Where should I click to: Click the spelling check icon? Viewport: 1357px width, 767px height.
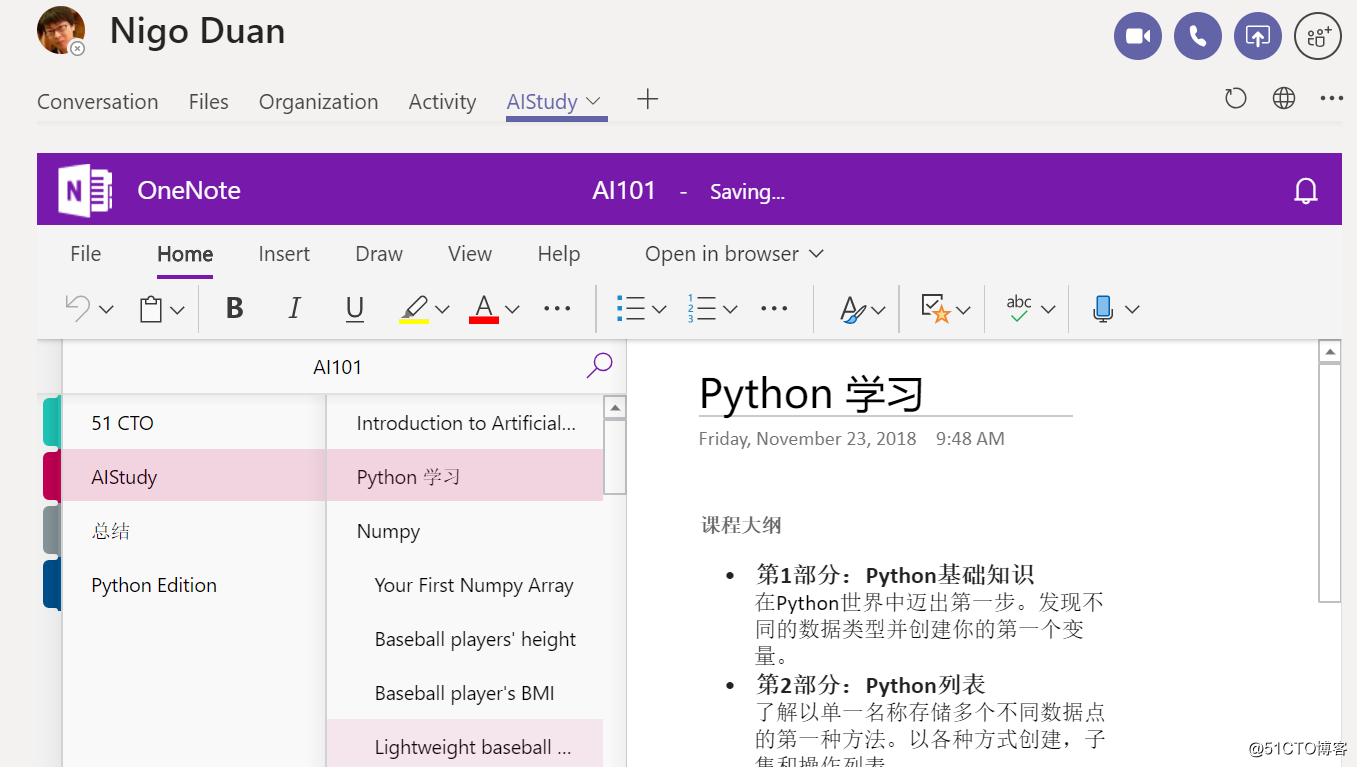1019,308
